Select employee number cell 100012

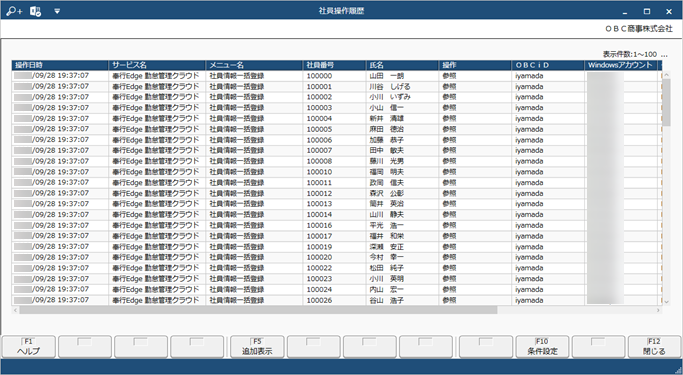(334, 193)
